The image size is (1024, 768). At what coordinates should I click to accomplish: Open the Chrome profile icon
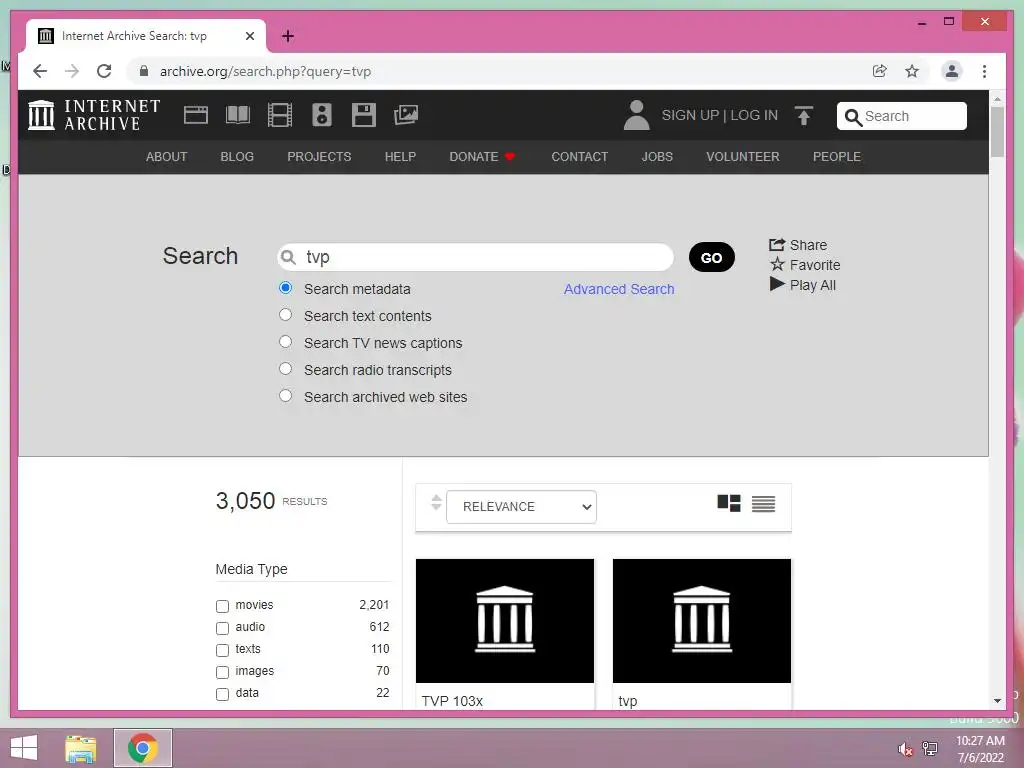(x=952, y=71)
